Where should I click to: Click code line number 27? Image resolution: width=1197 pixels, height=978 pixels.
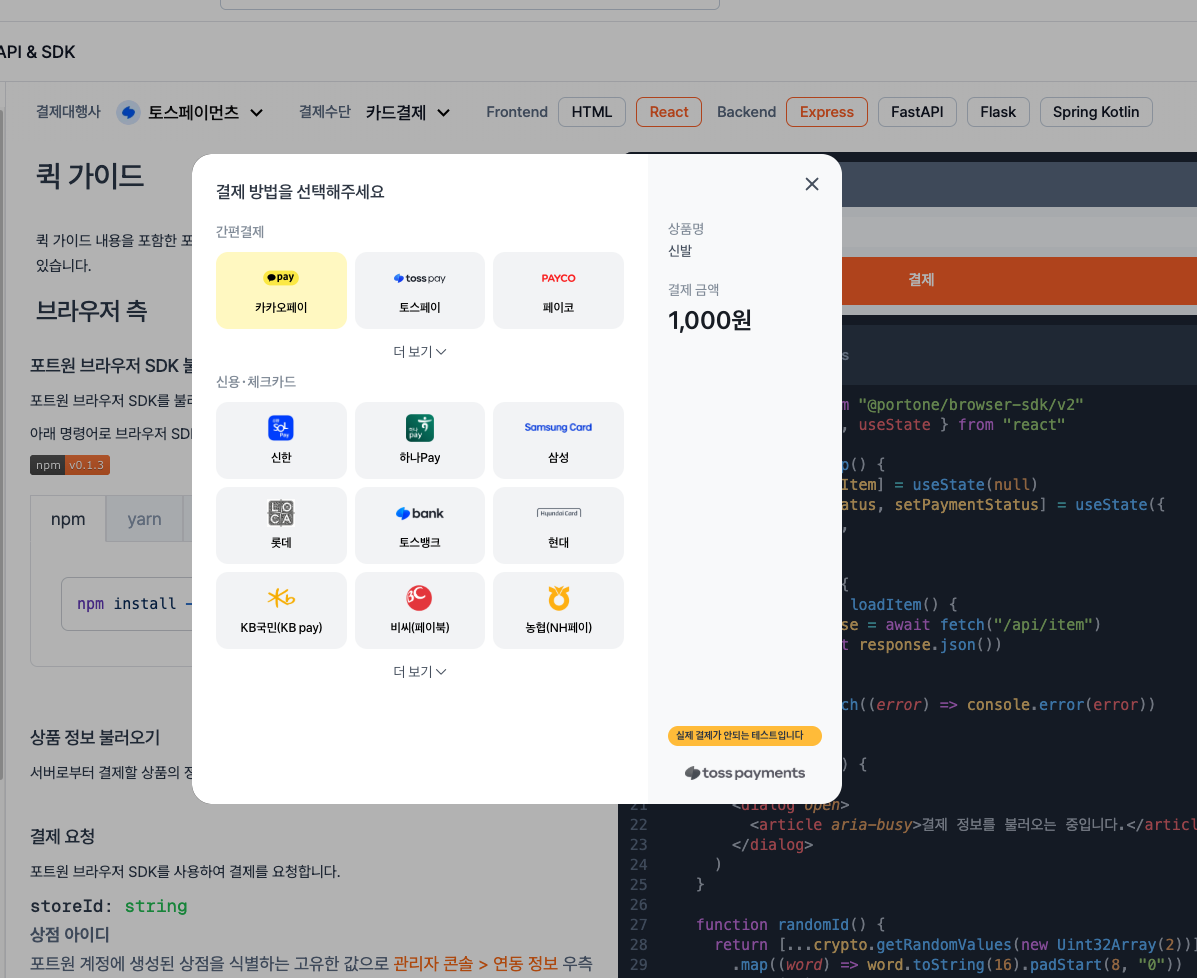638,925
